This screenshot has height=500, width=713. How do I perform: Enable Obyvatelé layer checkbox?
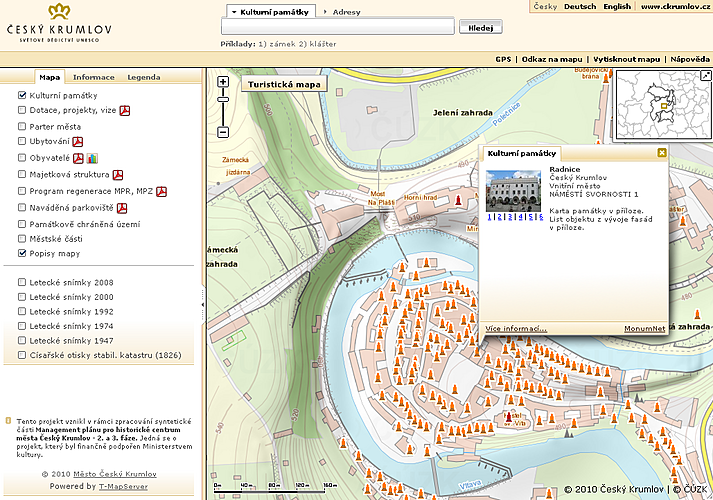click(22, 158)
